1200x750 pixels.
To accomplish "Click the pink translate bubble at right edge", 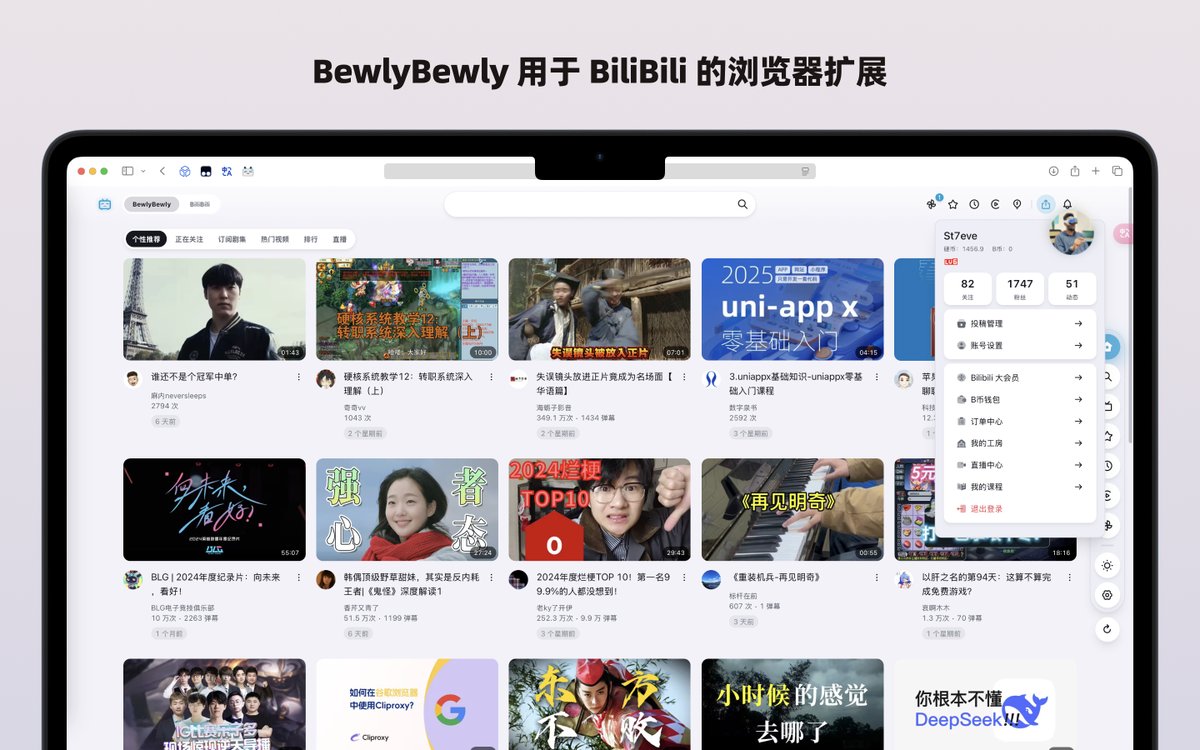I will click(x=1124, y=233).
